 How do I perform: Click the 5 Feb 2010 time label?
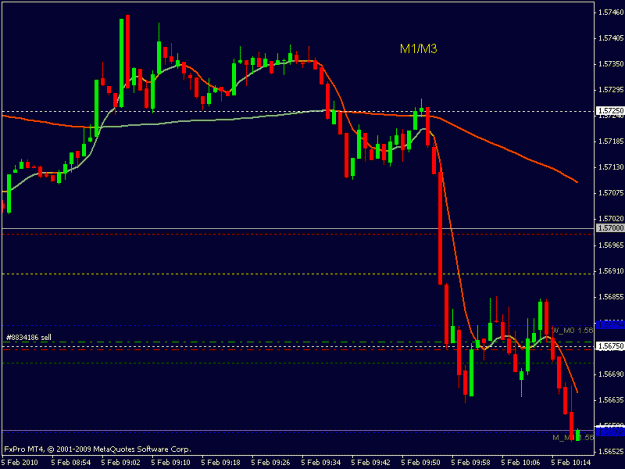(x=20, y=462)
